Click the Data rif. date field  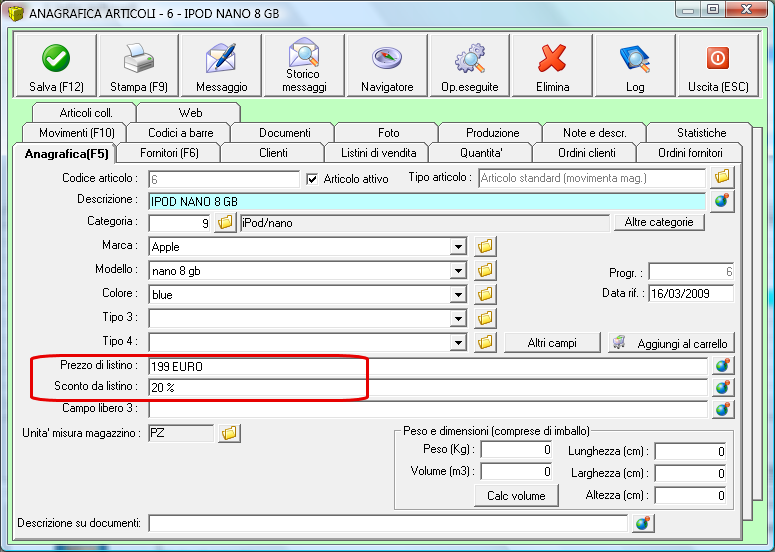click(691, 294)
